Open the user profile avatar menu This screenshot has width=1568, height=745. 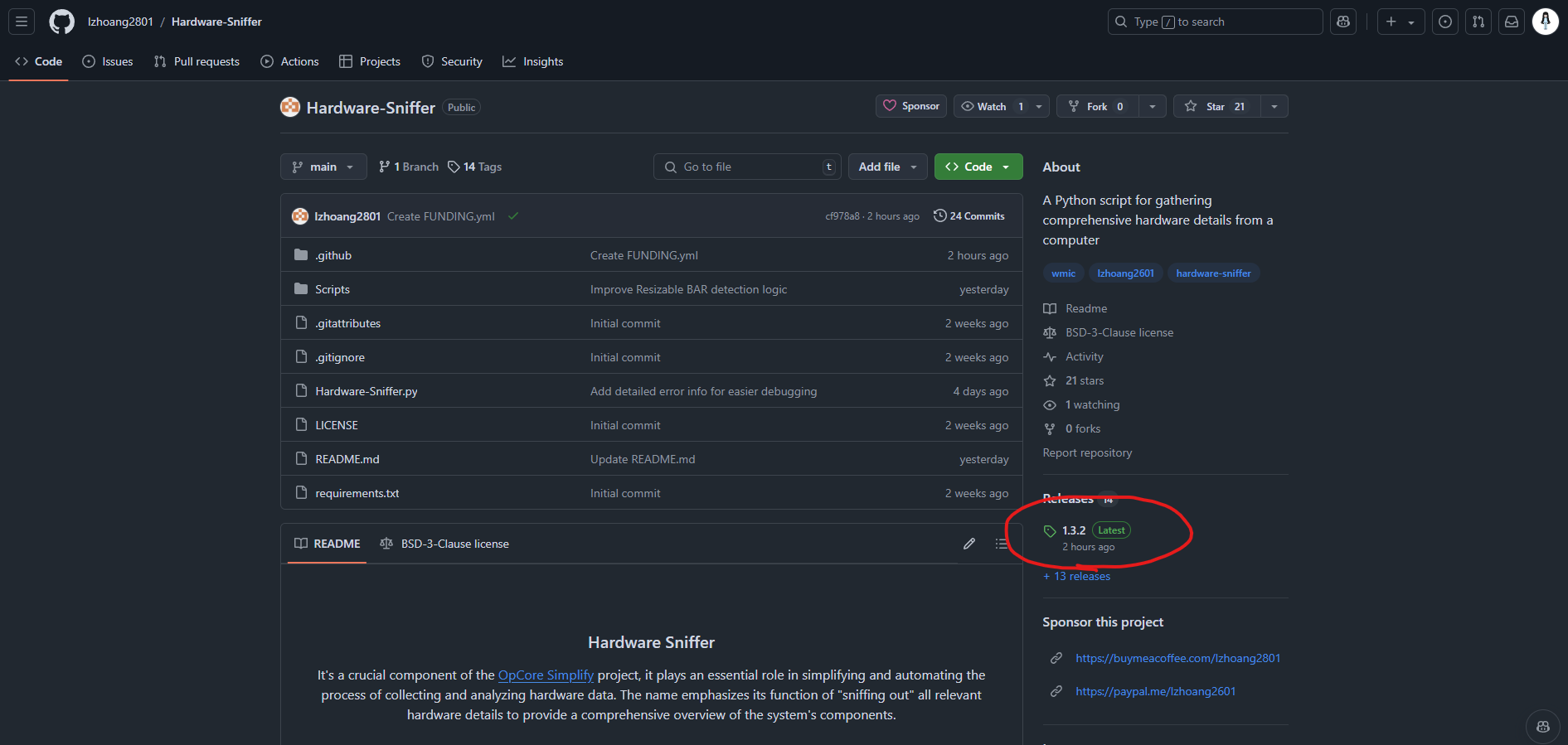pyautogui.click(x=1546, y=22)
